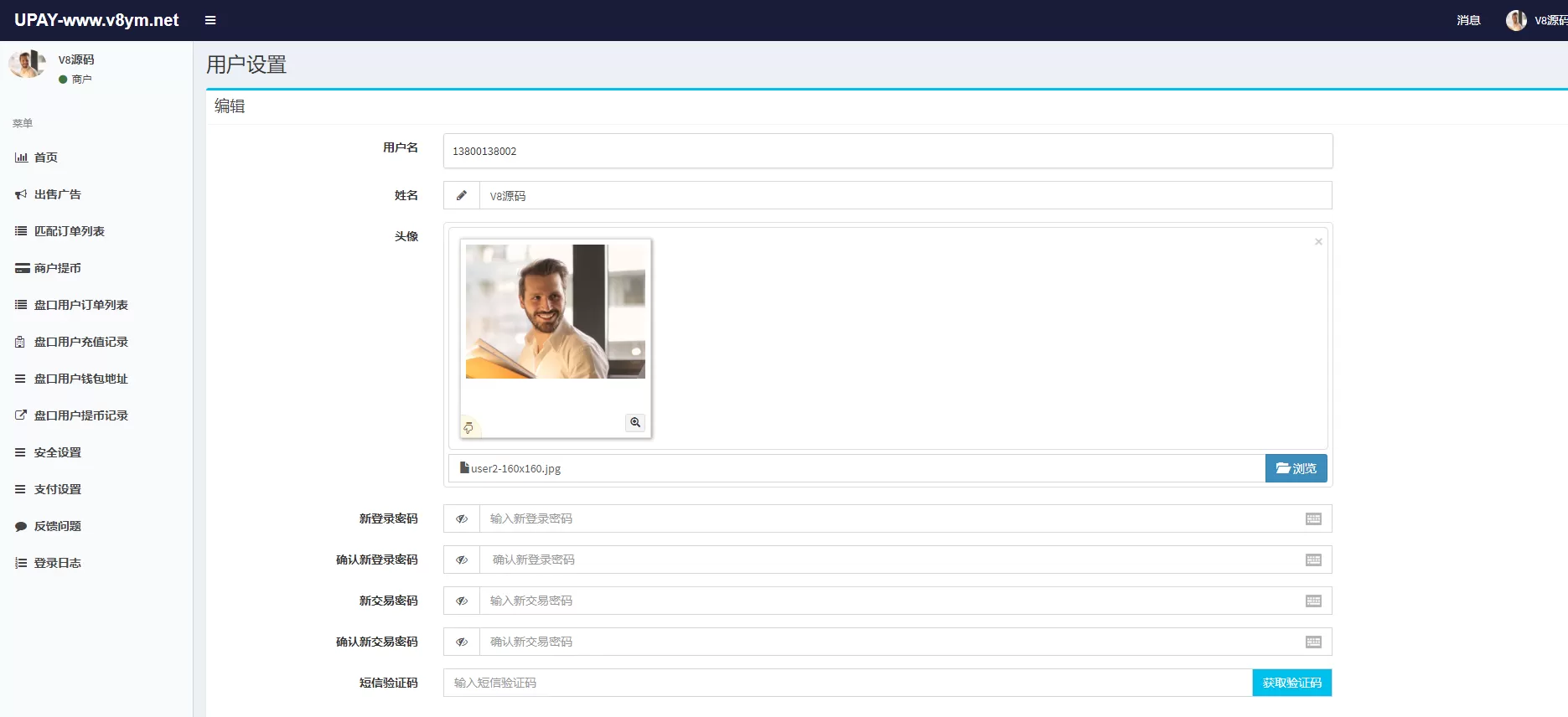This screenshot has height=717, width=1568.
Task: Select 安全设置 in sidebar
Action: click(57, 452)
